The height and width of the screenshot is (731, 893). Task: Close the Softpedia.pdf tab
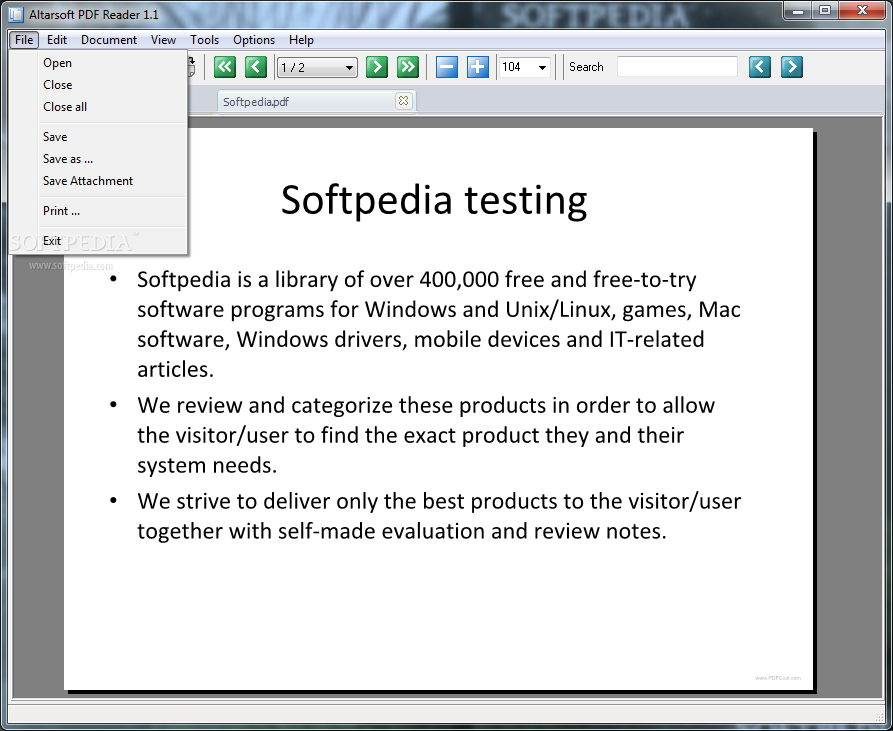point(403,101)
